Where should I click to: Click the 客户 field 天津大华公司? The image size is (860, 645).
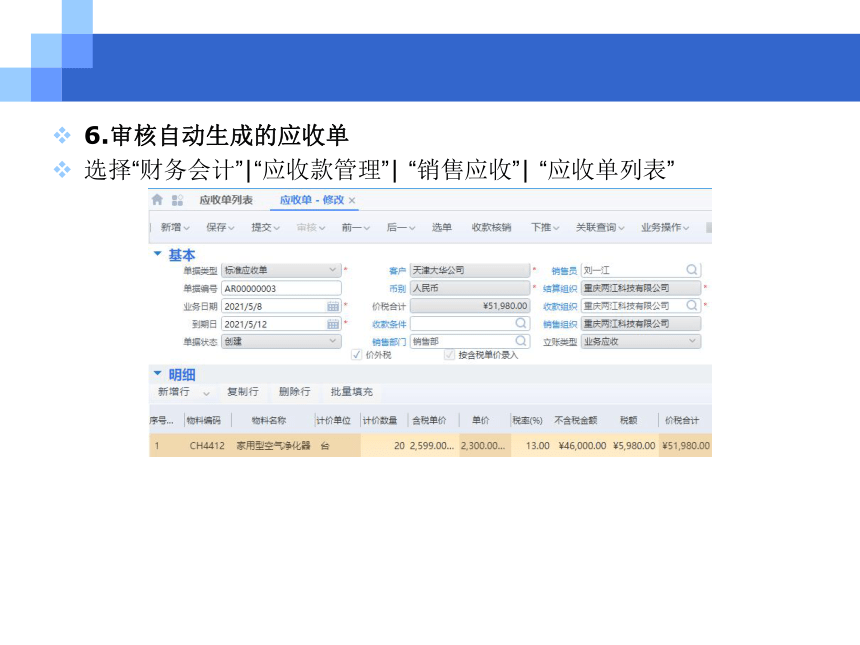(x=470, y=270)
